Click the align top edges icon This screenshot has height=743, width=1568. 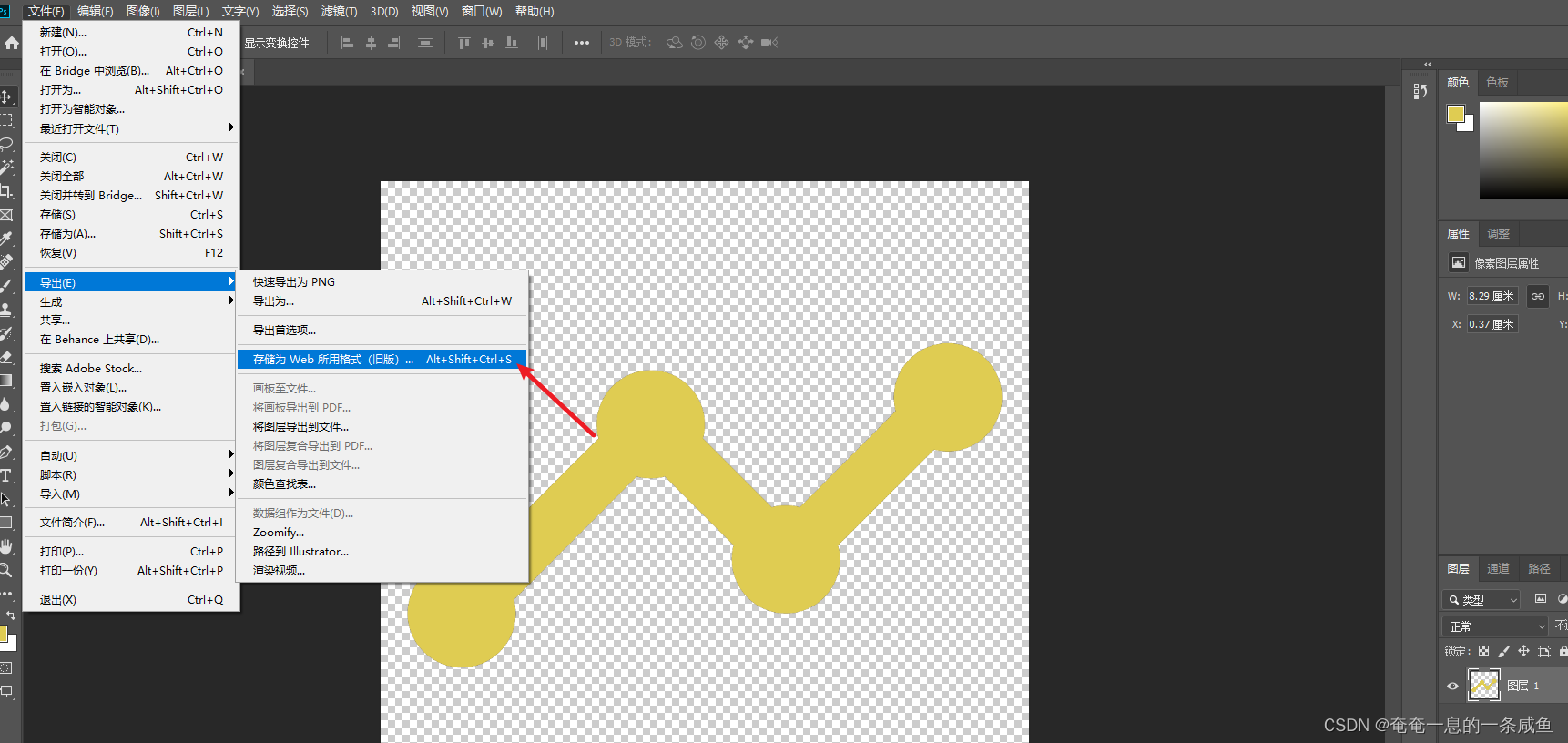(x=464, y=43)
